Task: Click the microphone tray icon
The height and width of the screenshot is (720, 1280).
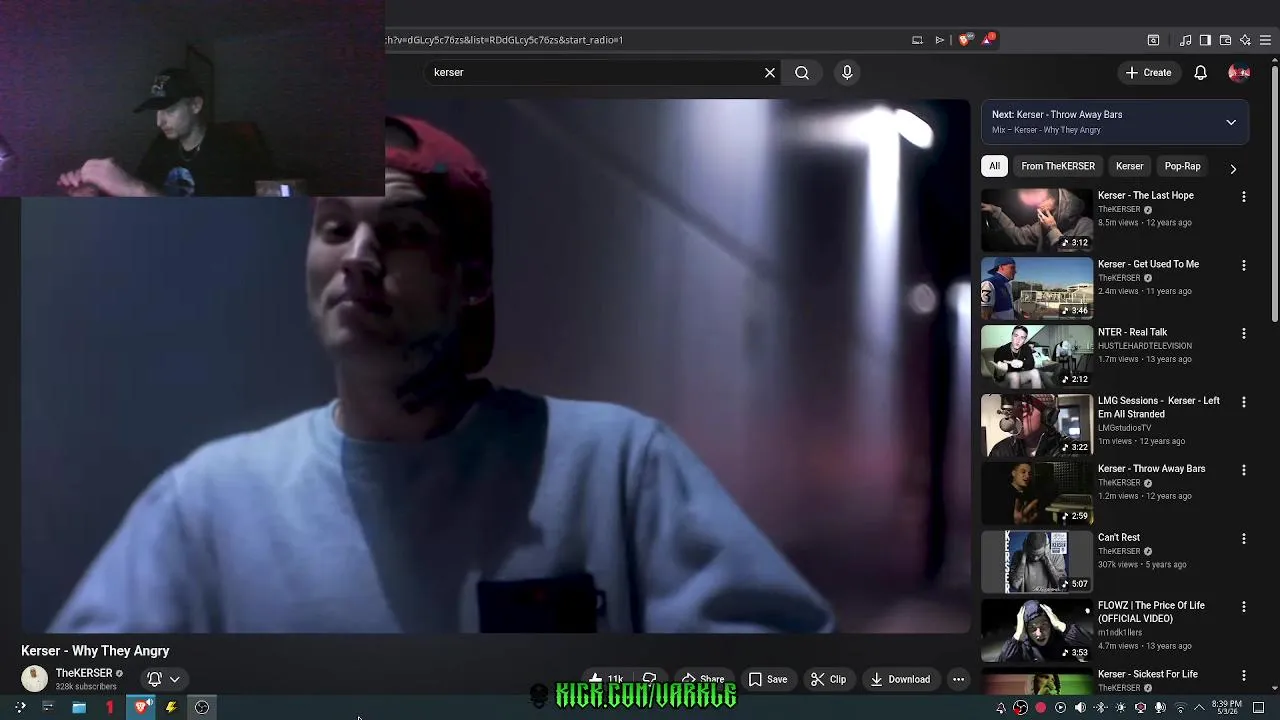Action: click(x=1160, y=707)
